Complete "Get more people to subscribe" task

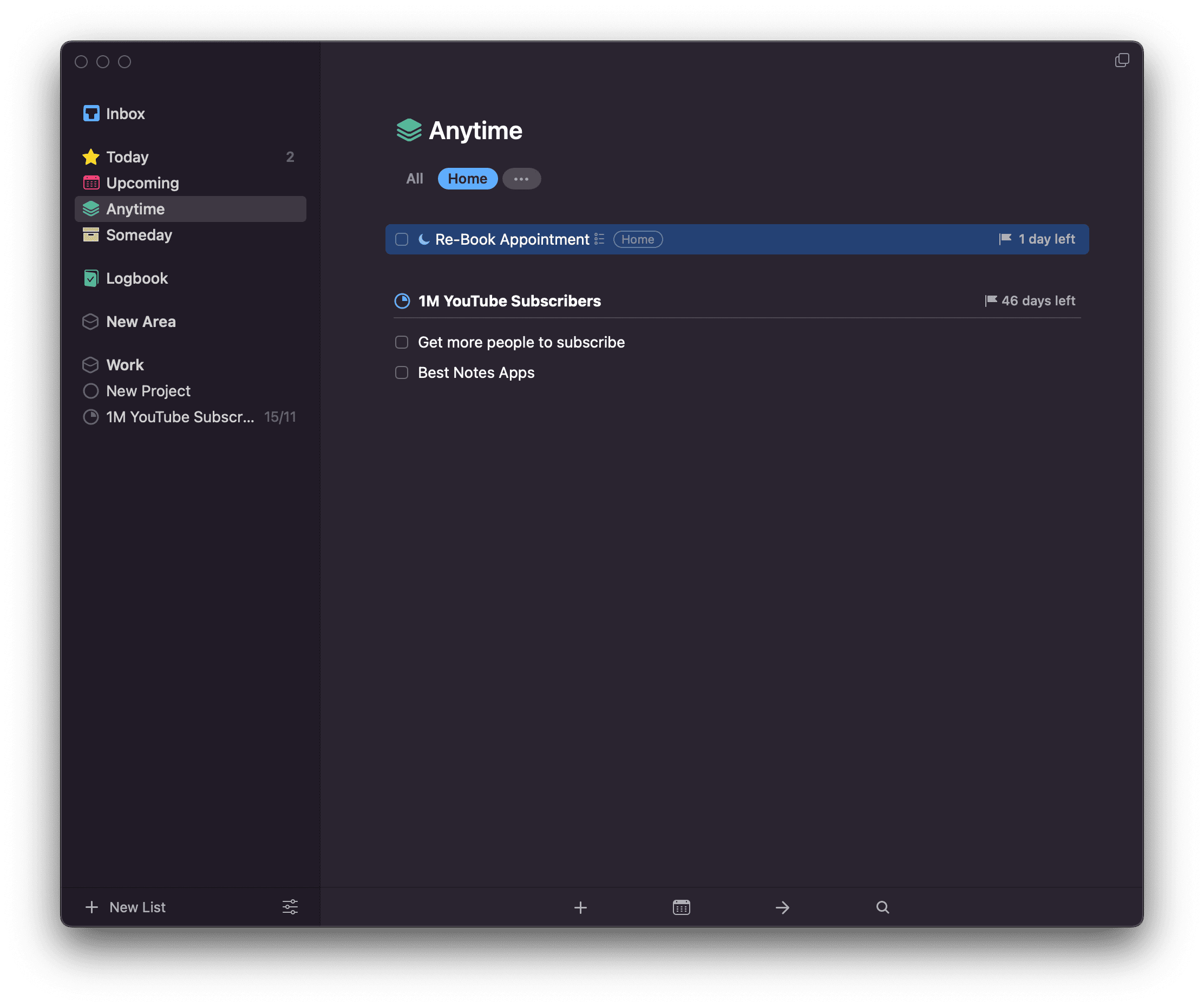(402, 342)
